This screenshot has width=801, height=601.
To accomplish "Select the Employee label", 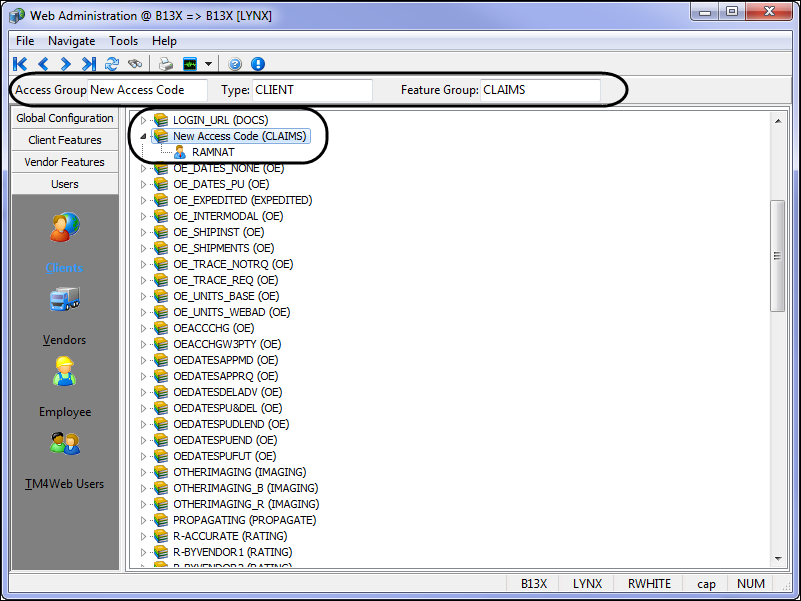I will tap(65, 412).
